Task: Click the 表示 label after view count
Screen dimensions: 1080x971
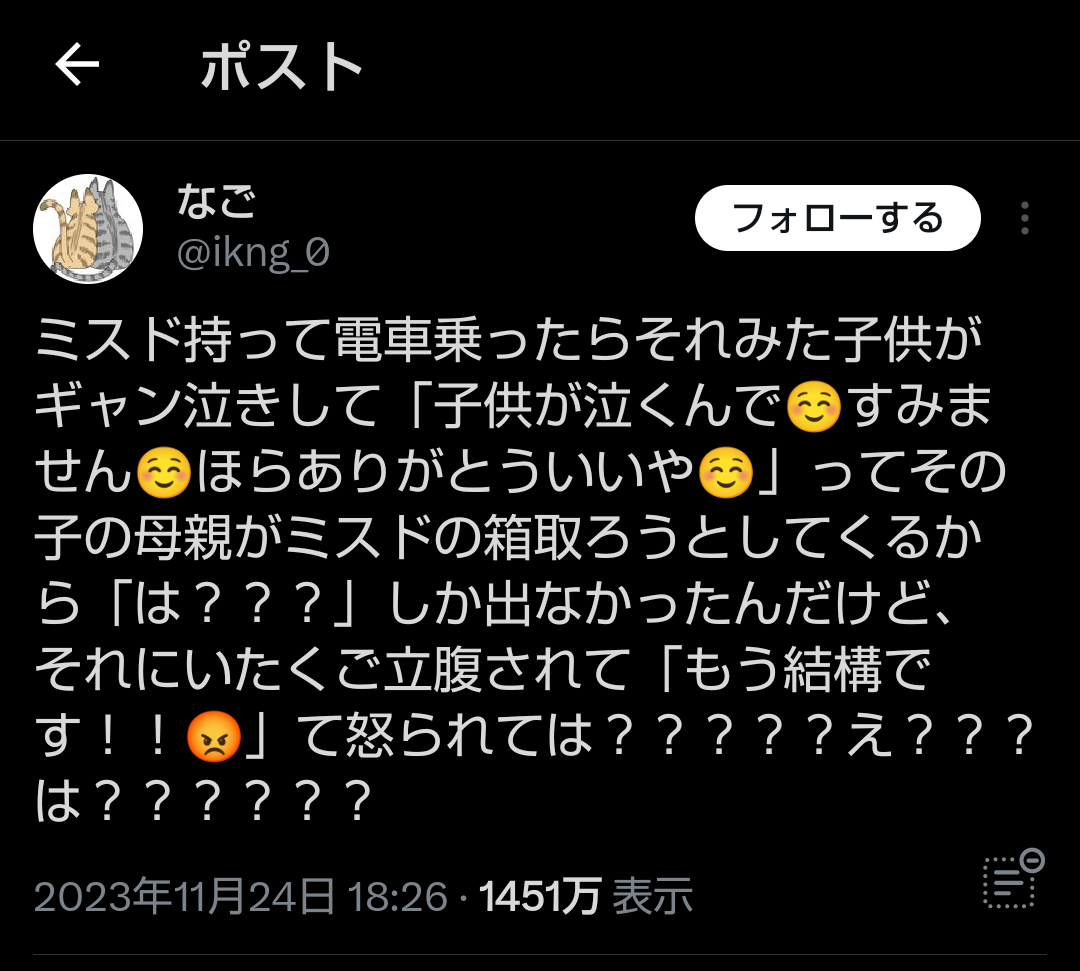Action: pos(652,897)
